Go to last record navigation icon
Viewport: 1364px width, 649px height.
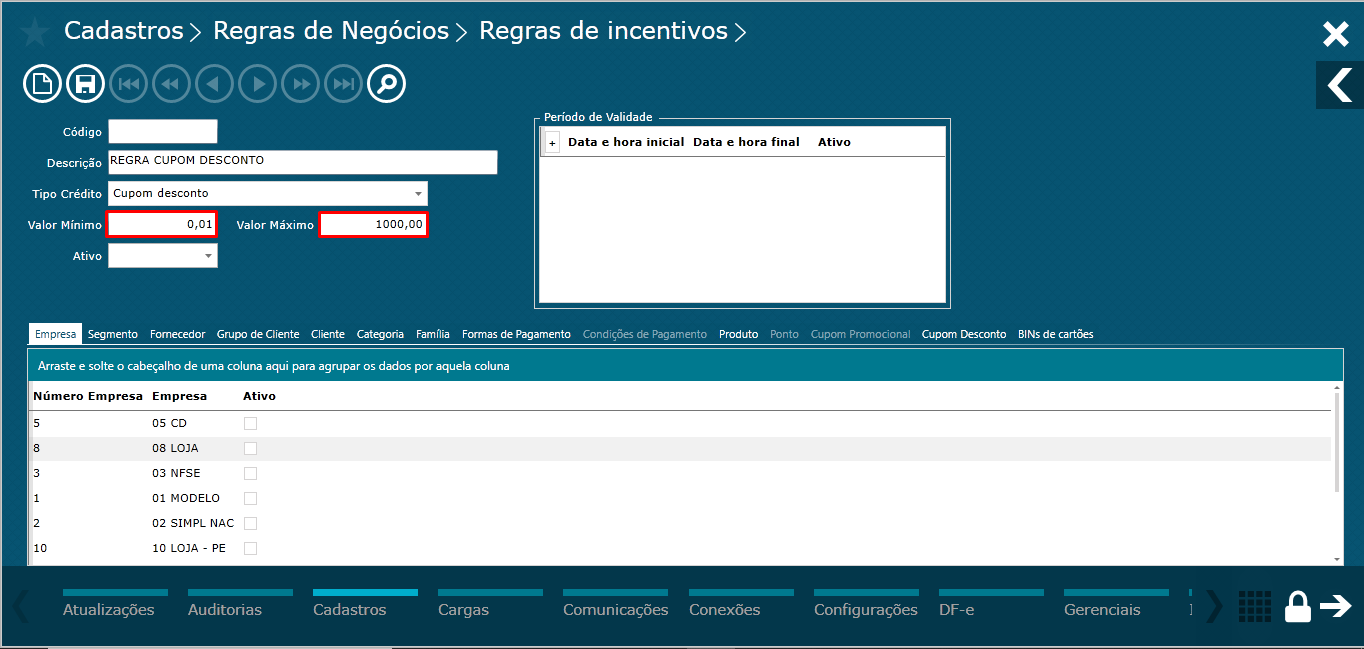click(x=344, y=84)
